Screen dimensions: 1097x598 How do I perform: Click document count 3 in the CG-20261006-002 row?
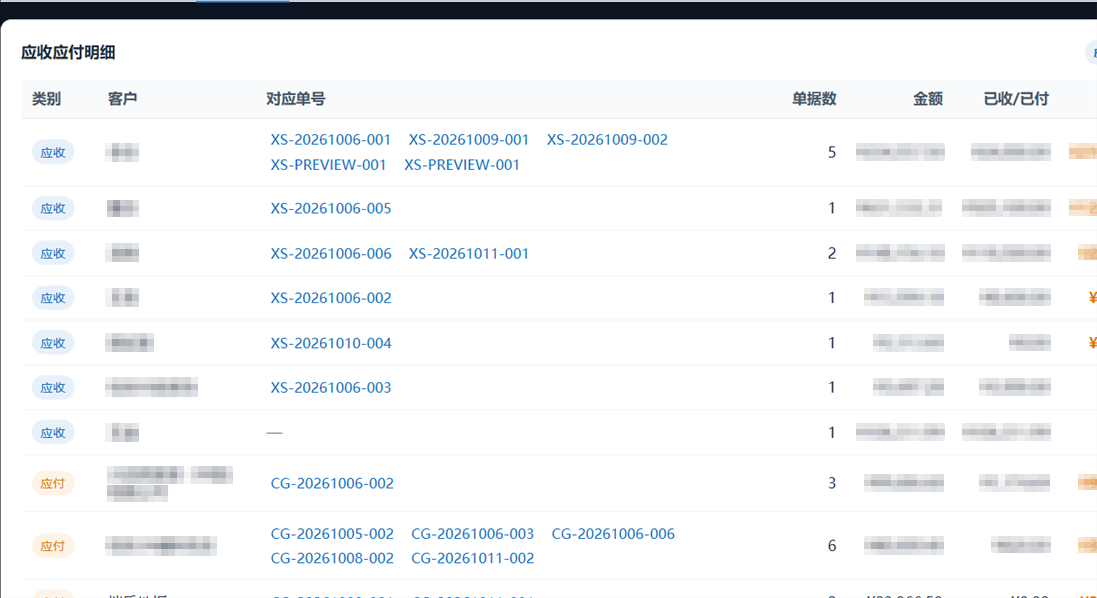[x=832, y=483]
